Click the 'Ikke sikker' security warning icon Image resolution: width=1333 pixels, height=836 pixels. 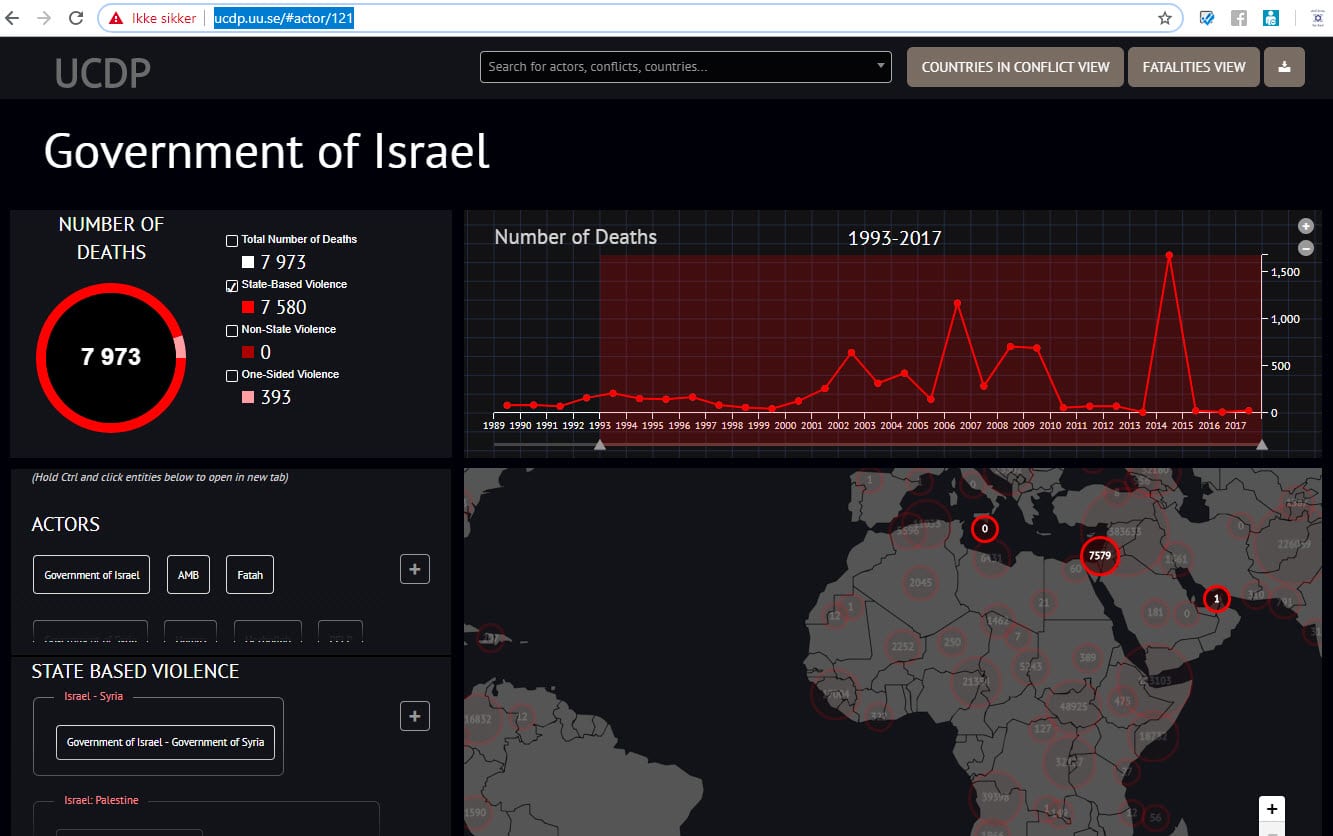(x=116, y=18)
